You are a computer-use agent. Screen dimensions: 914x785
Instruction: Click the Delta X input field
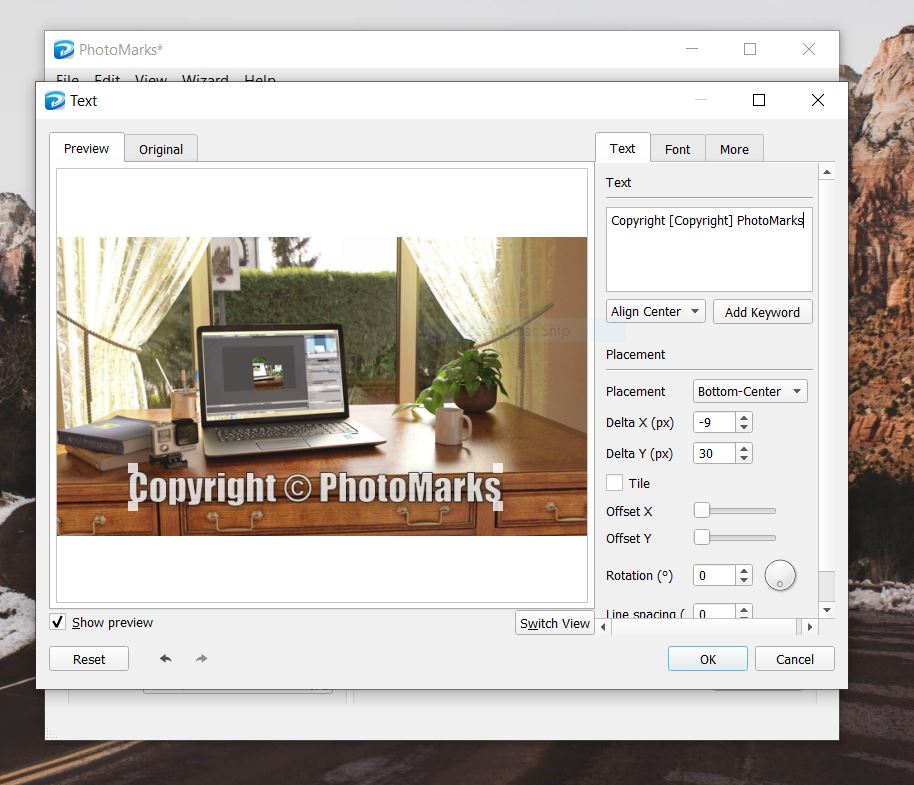click(715, 422)
